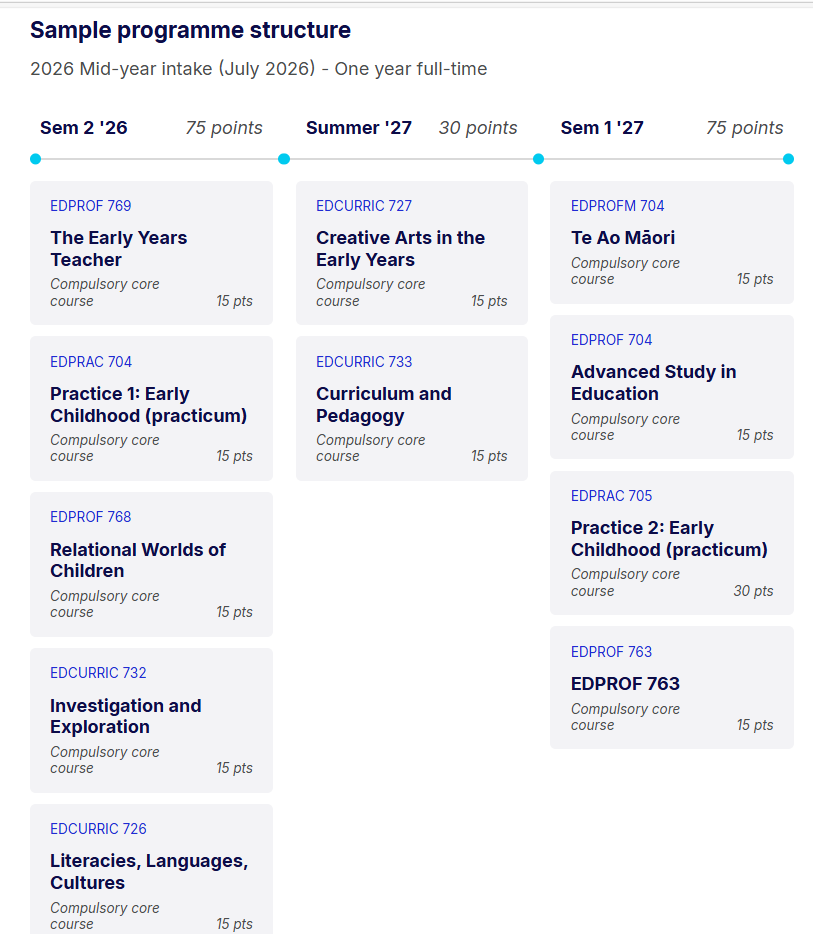Click timeline dot between Sem 2 and Summer
Screen dimensions: 813x934
coord(284,159)
